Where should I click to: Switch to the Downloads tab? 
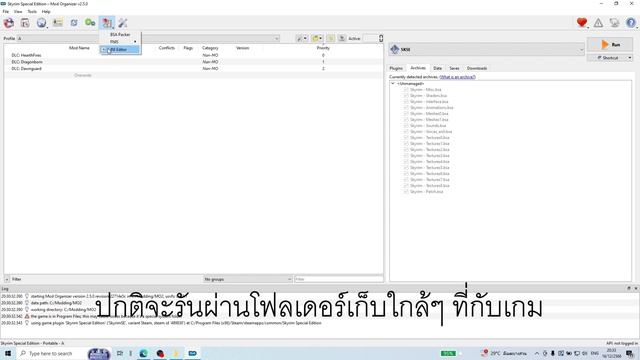coord(477,68)
